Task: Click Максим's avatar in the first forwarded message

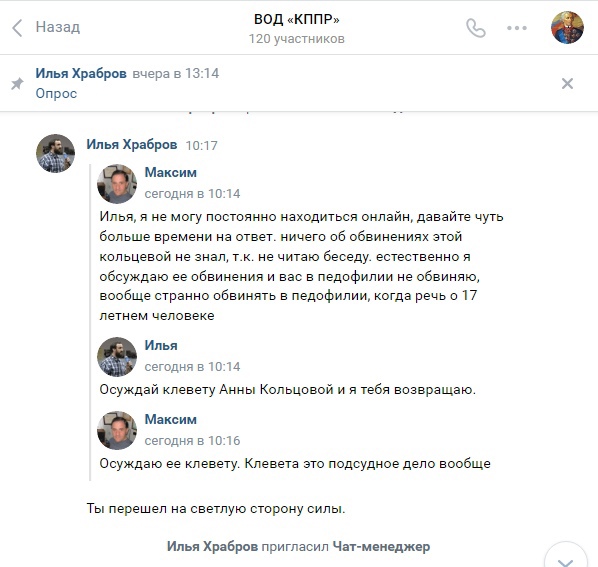Action: click(x=117, y=184)
